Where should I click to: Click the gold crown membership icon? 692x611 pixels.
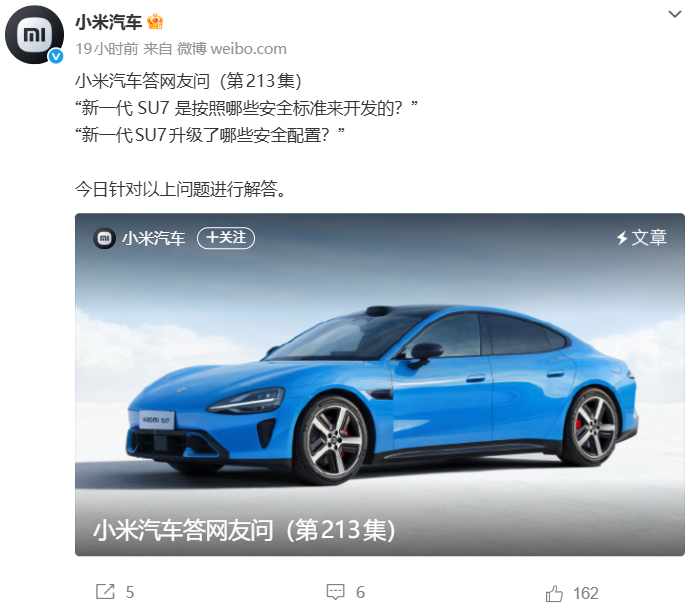point(155,22)
